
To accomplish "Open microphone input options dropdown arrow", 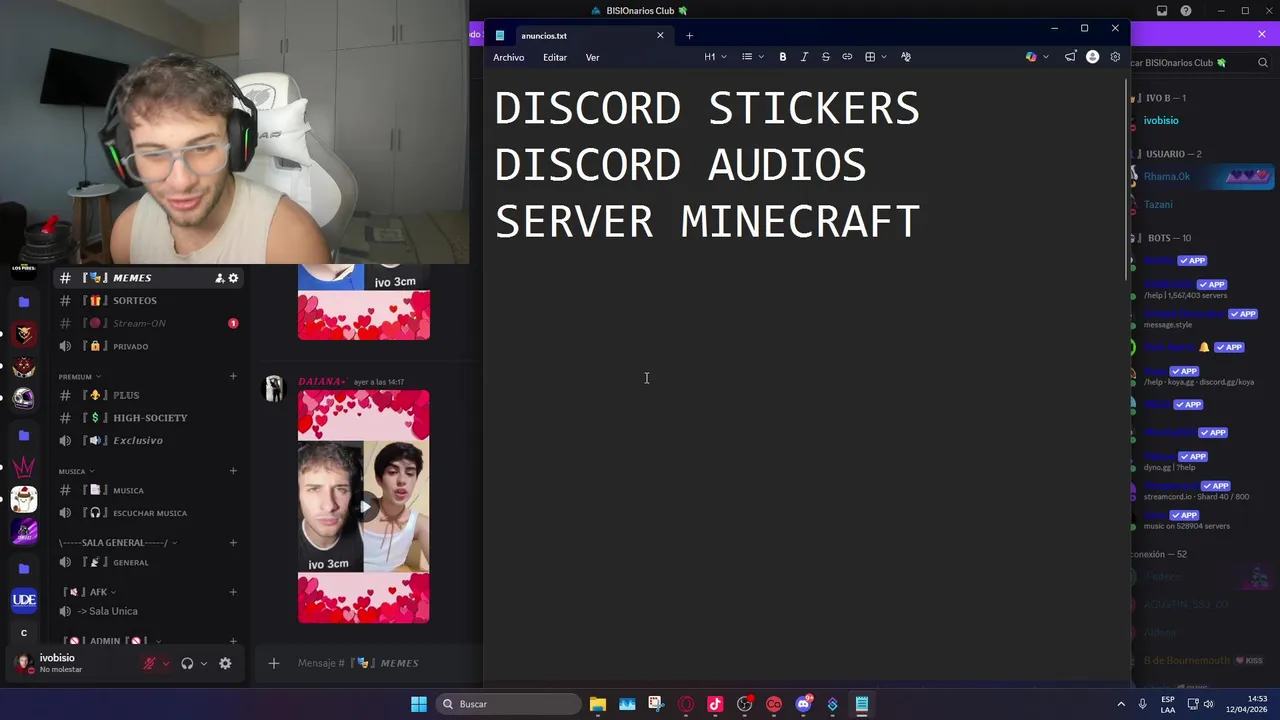I will coord(166,663).
